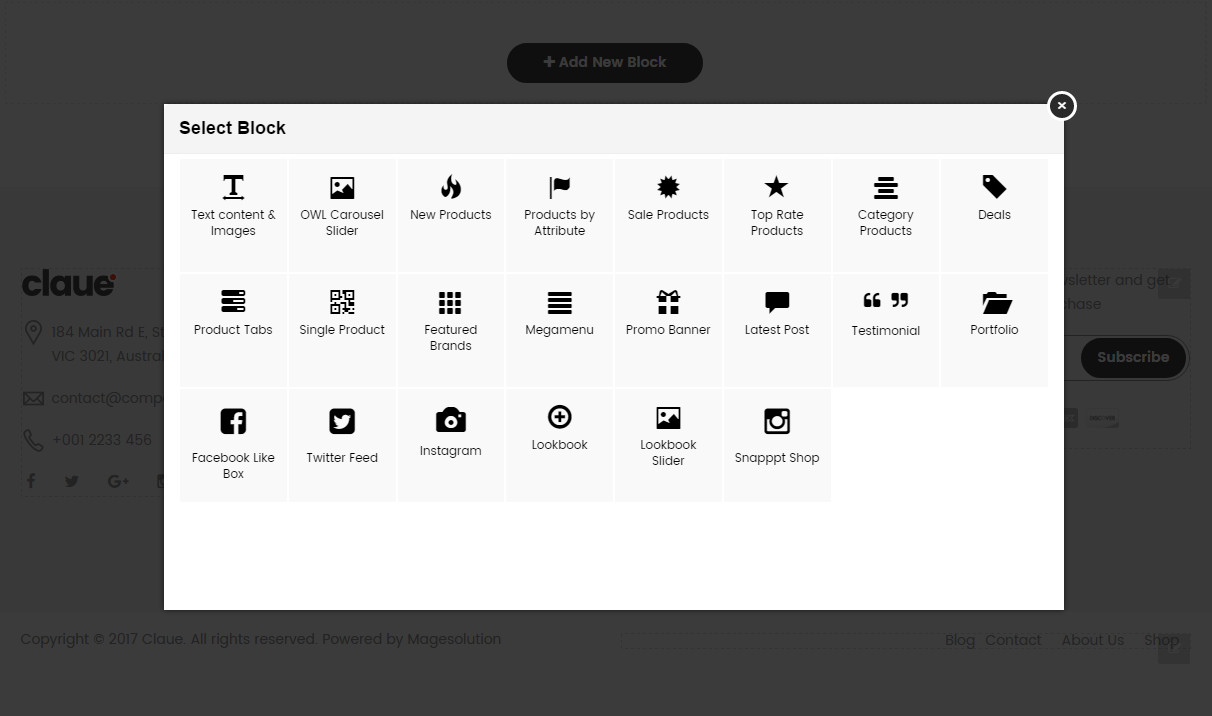Select the Portfolio folder icon
This screenshot has height=716, width=1212.
[x=997, y=302]
